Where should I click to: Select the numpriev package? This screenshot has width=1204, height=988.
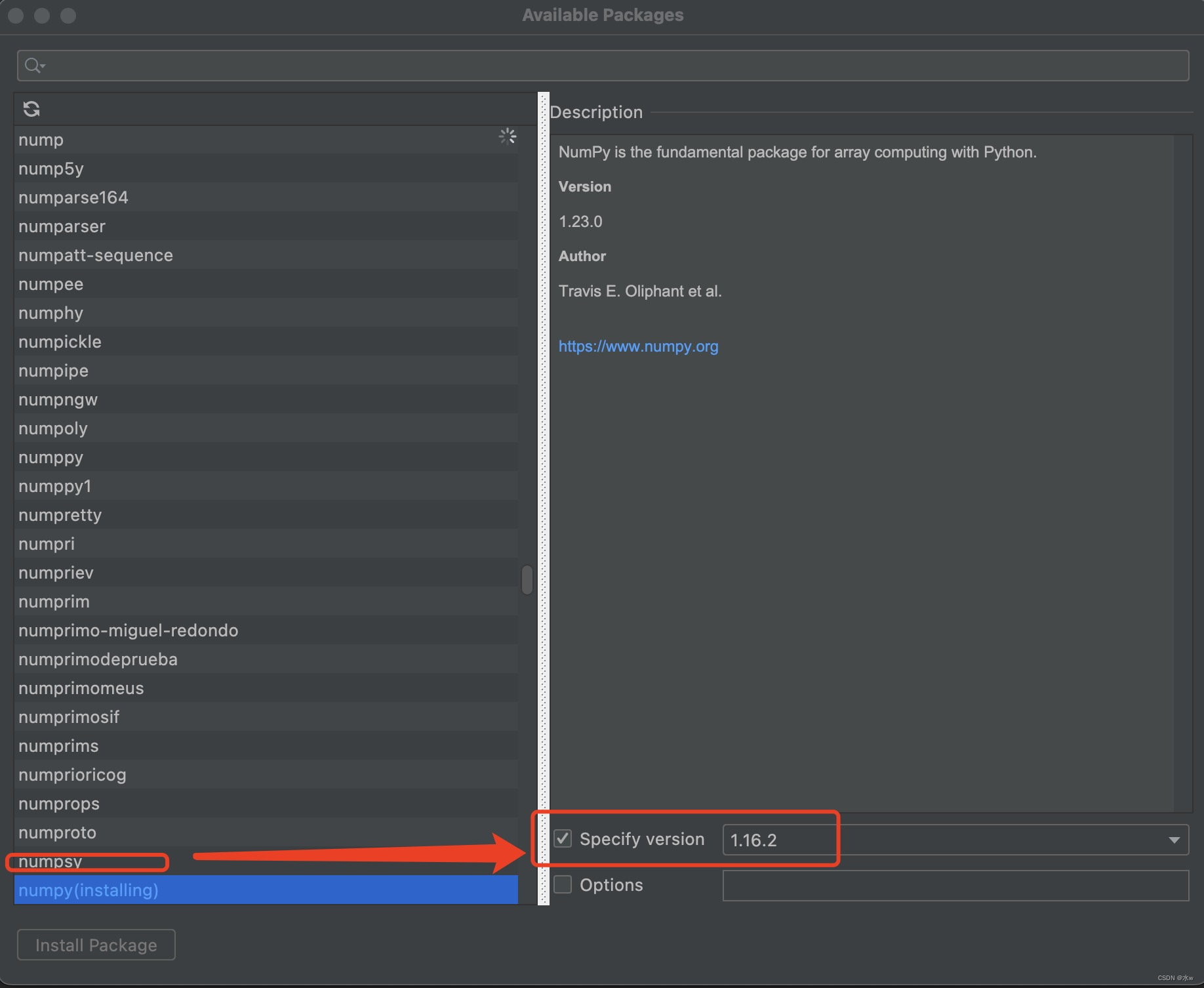266,573
